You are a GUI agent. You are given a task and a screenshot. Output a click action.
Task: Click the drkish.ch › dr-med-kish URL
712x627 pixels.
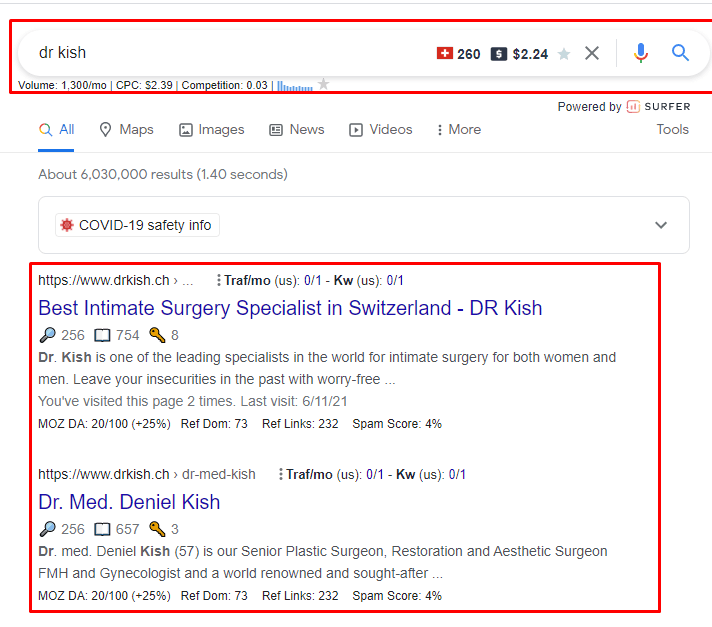click(x=147, y=474)
